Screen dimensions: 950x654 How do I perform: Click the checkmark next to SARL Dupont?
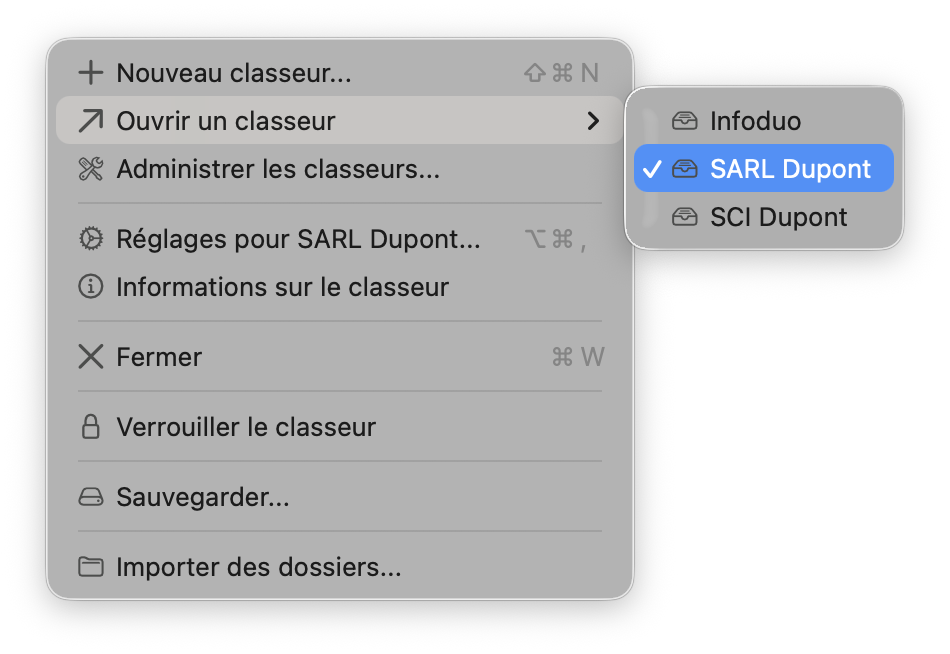click(652, 169)
